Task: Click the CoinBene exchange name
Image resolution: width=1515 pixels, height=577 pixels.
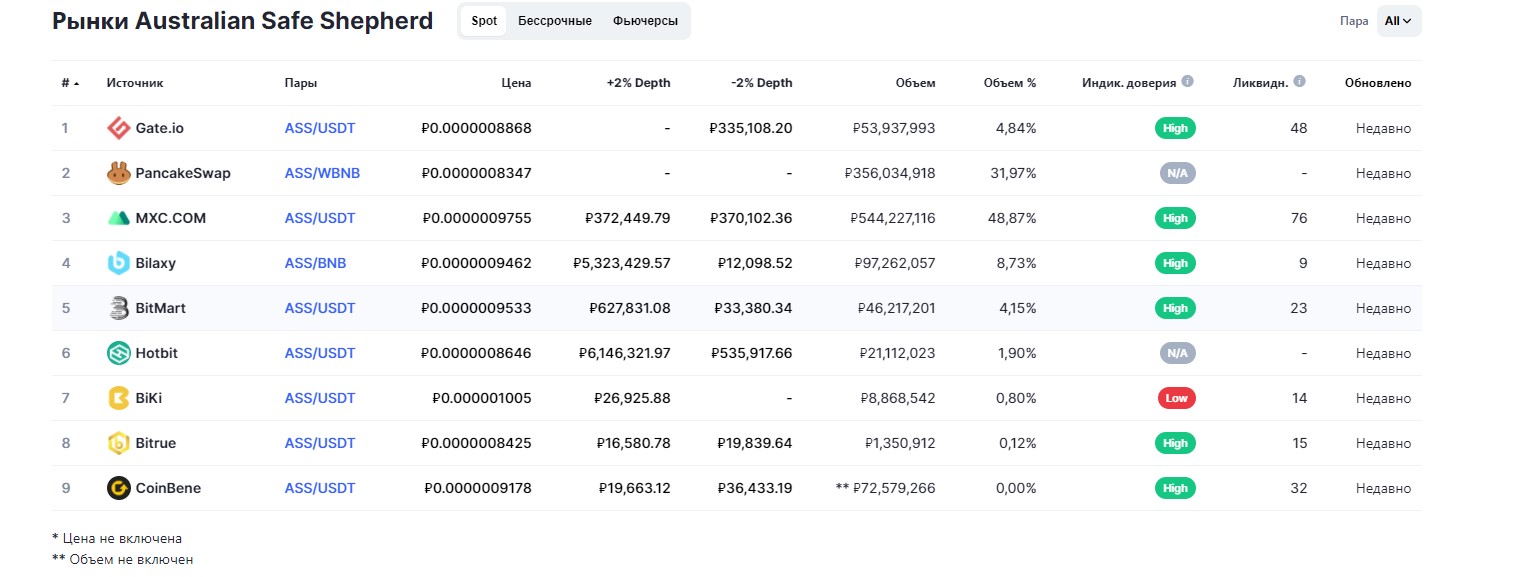Action: pyautogui.click(x=168, y=488)
